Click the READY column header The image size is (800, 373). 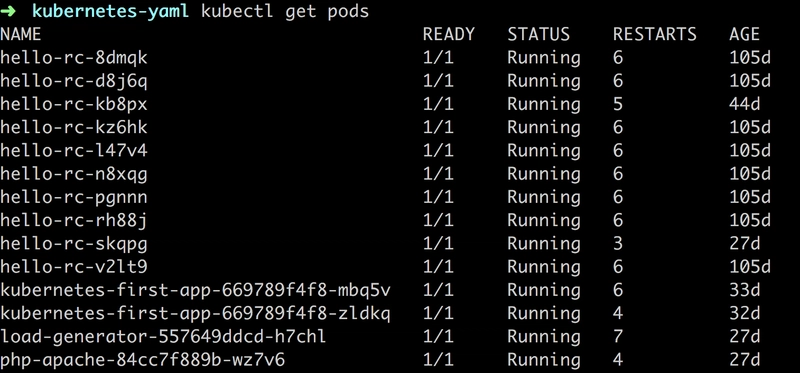click(448, 34)
